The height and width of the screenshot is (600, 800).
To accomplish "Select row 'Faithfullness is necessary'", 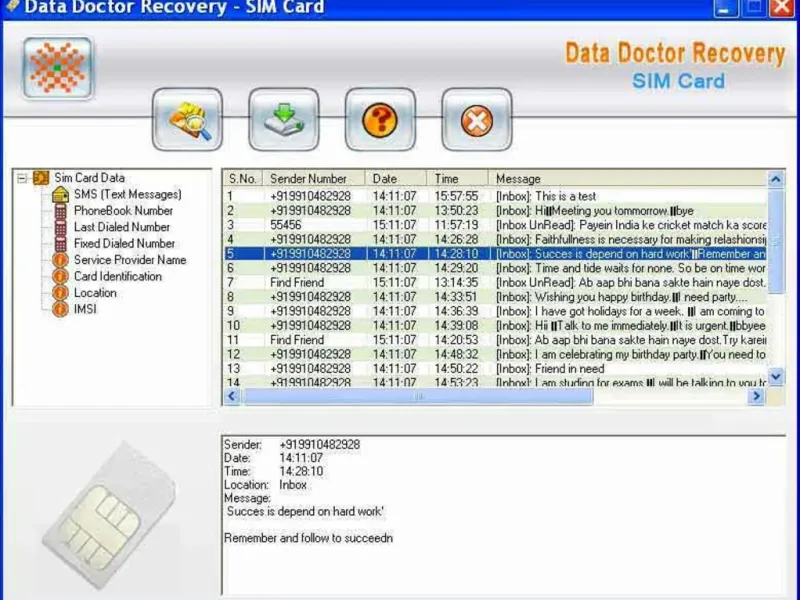I will [495, 239].
